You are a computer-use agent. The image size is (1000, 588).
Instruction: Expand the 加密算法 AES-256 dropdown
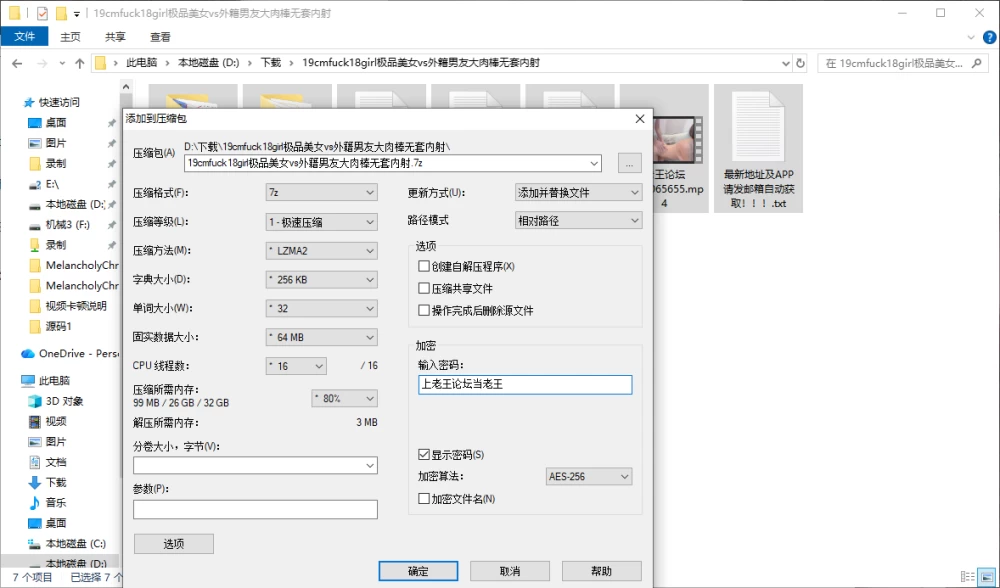[x=589, y=476]
